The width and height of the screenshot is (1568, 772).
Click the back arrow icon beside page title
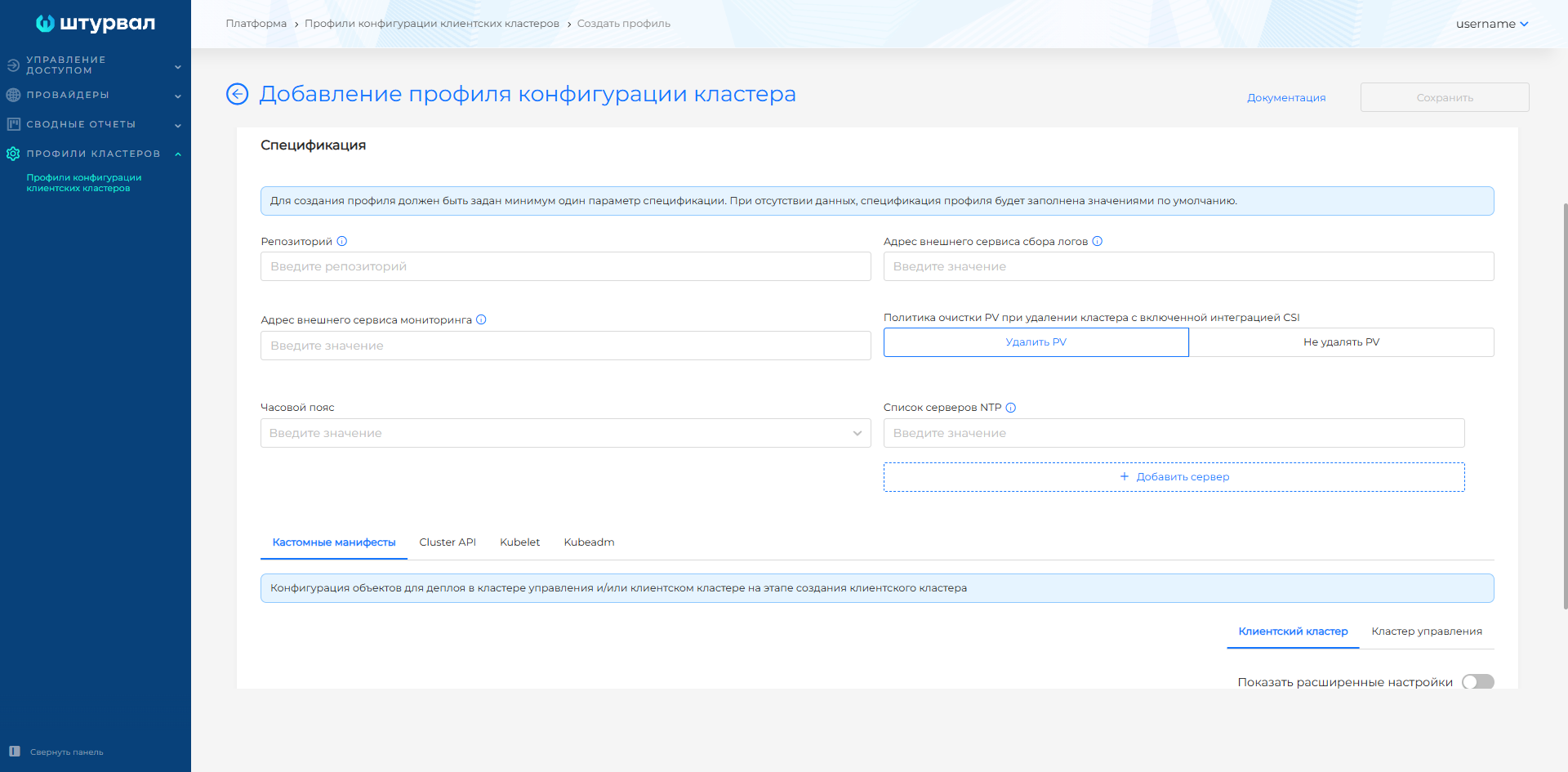click(x=237, y=94)
